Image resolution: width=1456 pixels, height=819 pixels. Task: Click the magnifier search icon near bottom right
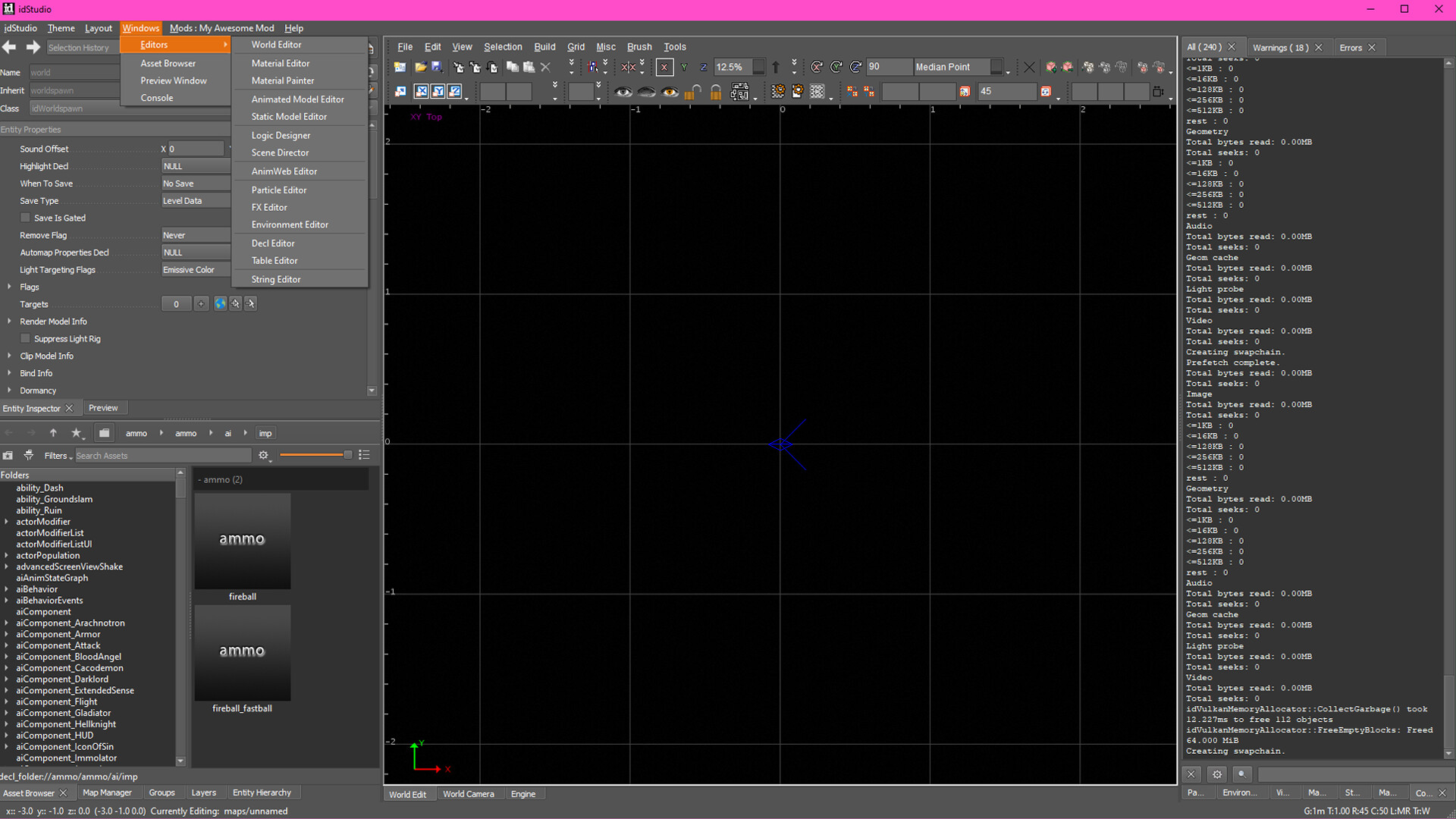pyautogui.click(x=1241, y=774)
